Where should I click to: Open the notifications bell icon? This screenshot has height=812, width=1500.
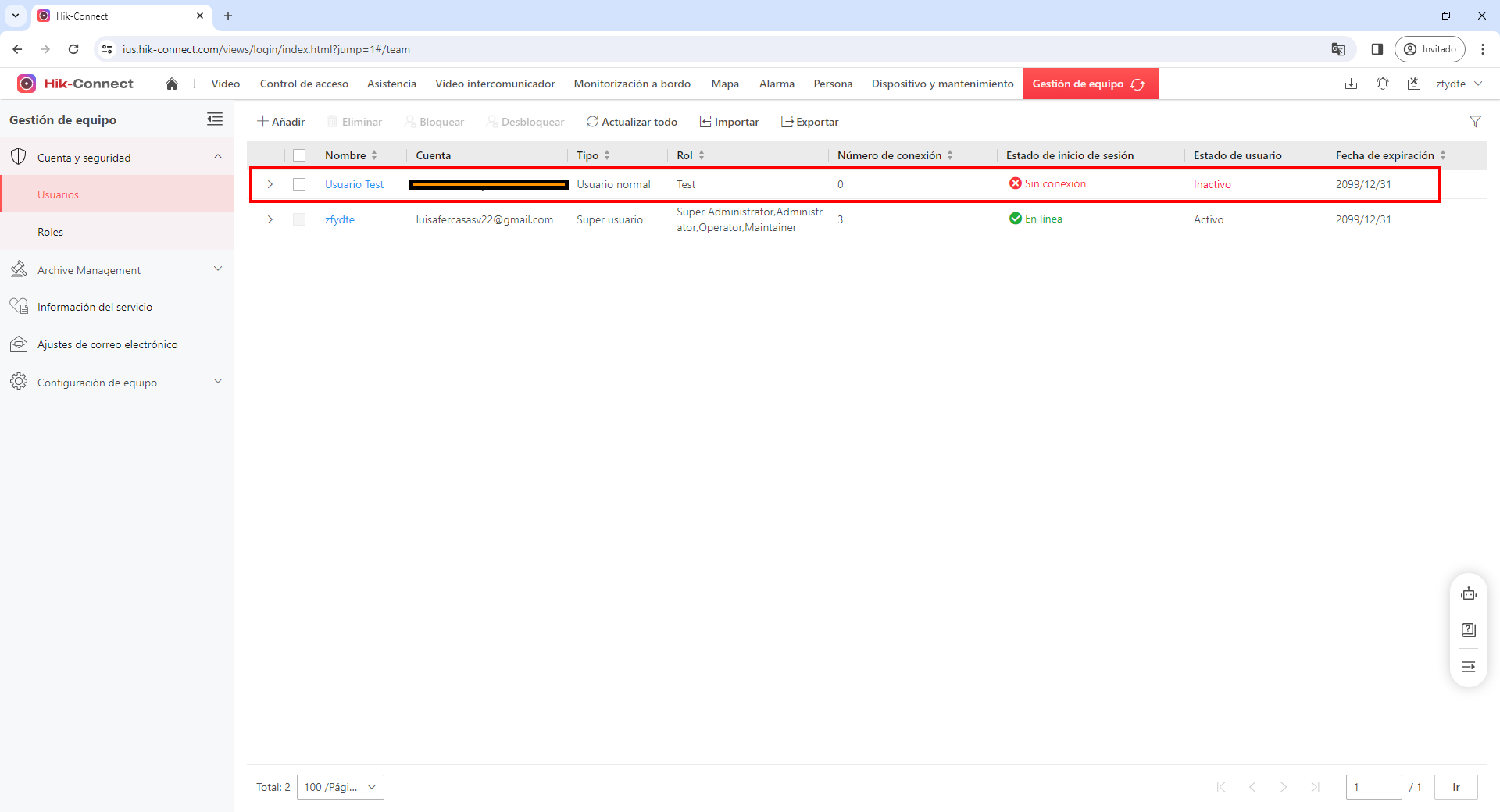pos(1382,84)
